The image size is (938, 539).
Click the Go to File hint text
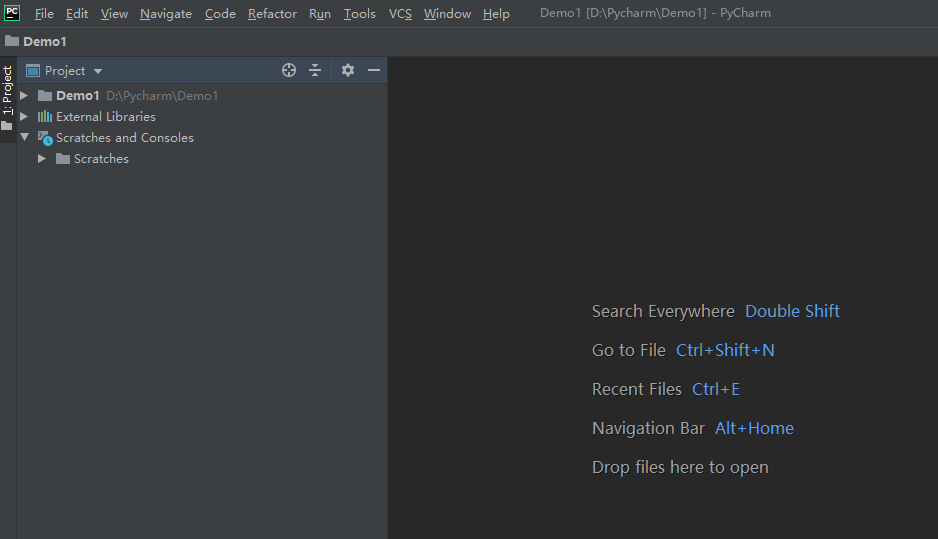tap(629, 350)
